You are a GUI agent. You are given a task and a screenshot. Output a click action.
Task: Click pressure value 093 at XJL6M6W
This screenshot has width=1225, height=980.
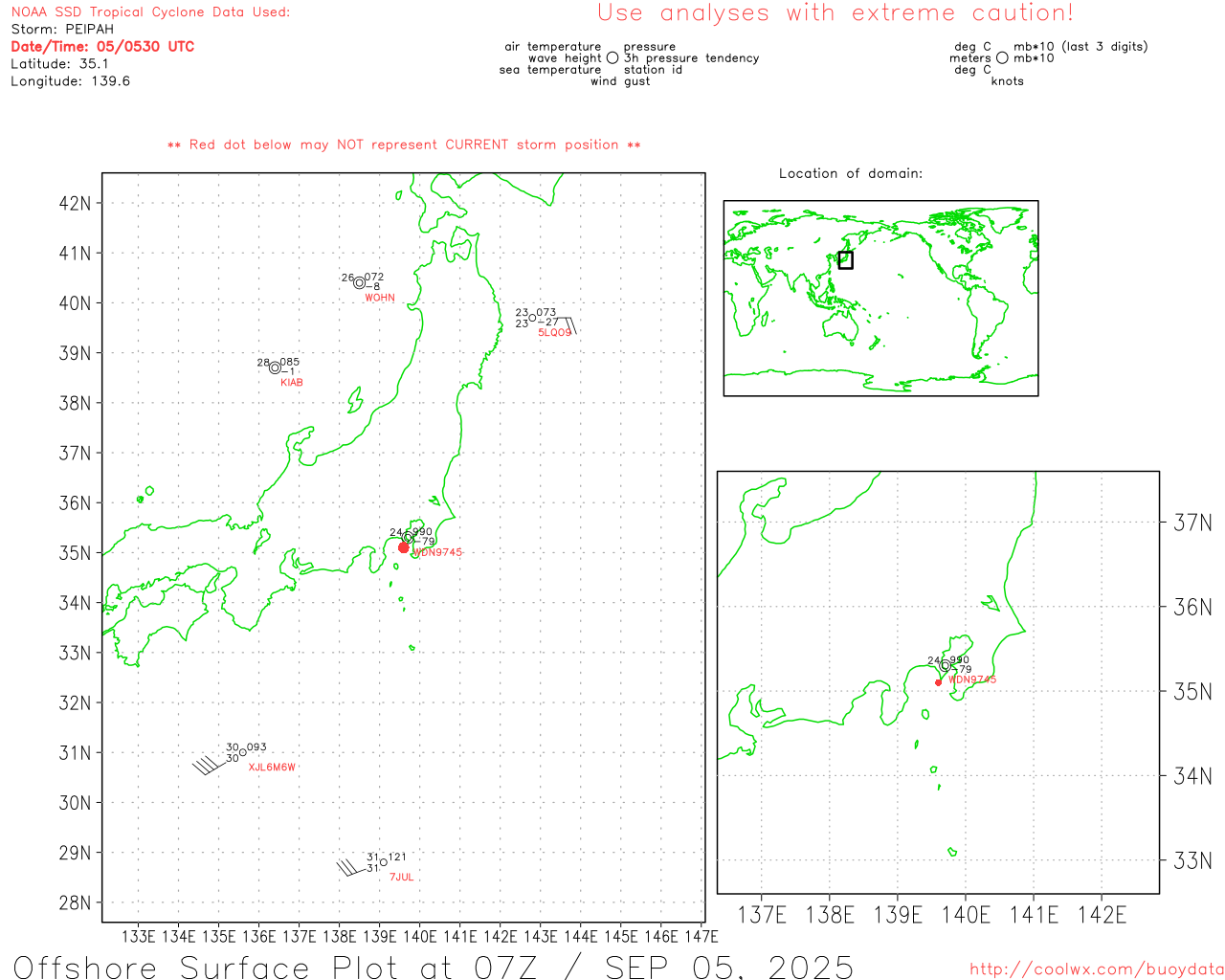256,747
